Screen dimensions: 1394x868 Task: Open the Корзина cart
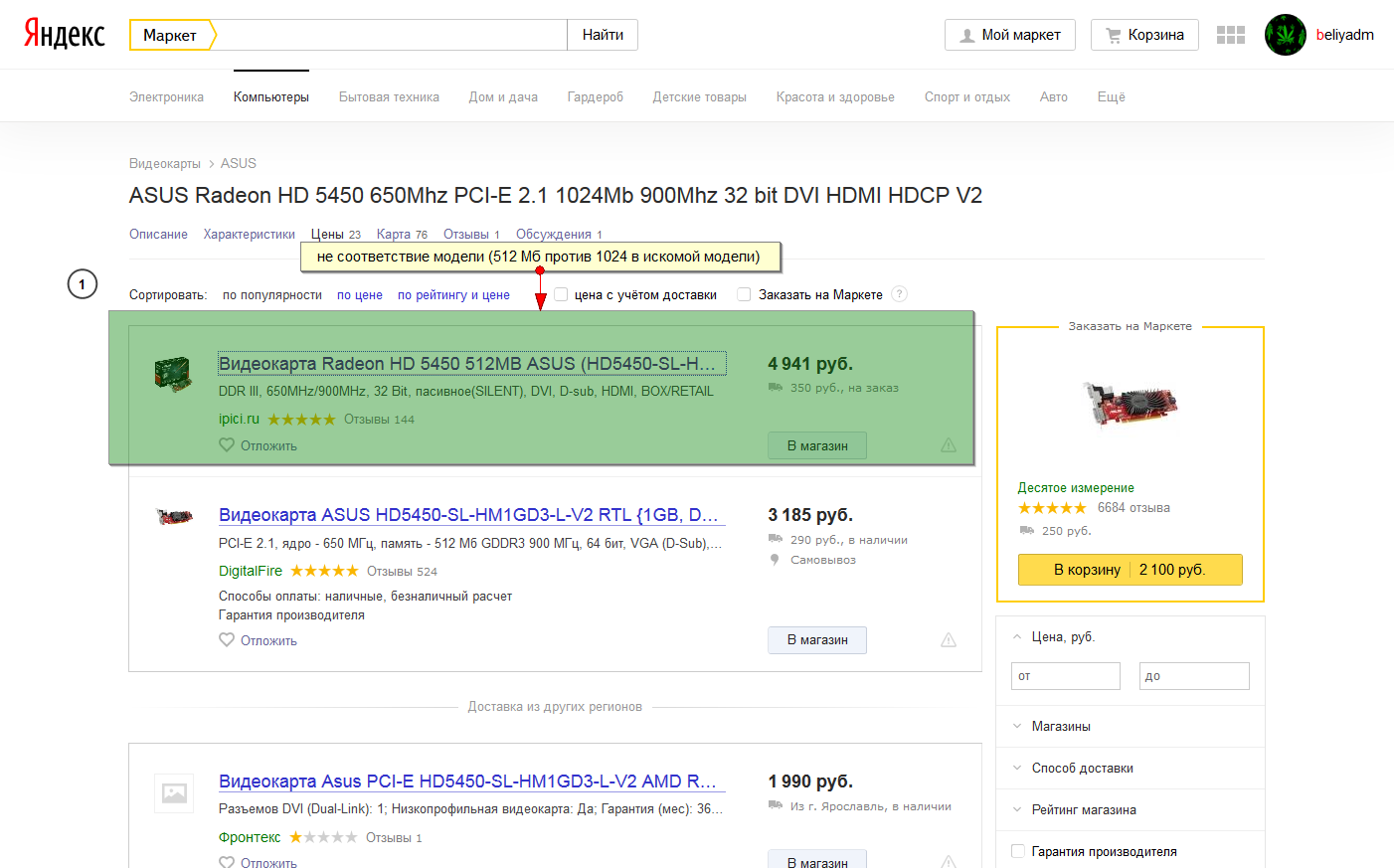[1144, 35]
